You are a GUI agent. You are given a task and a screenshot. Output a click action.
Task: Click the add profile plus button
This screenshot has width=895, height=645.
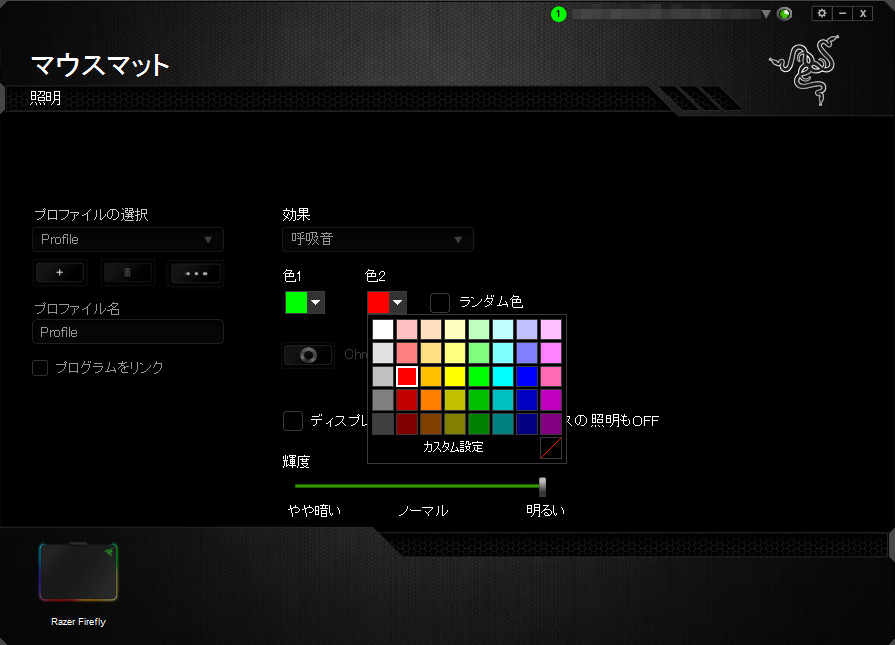click(x=60, y=272)
